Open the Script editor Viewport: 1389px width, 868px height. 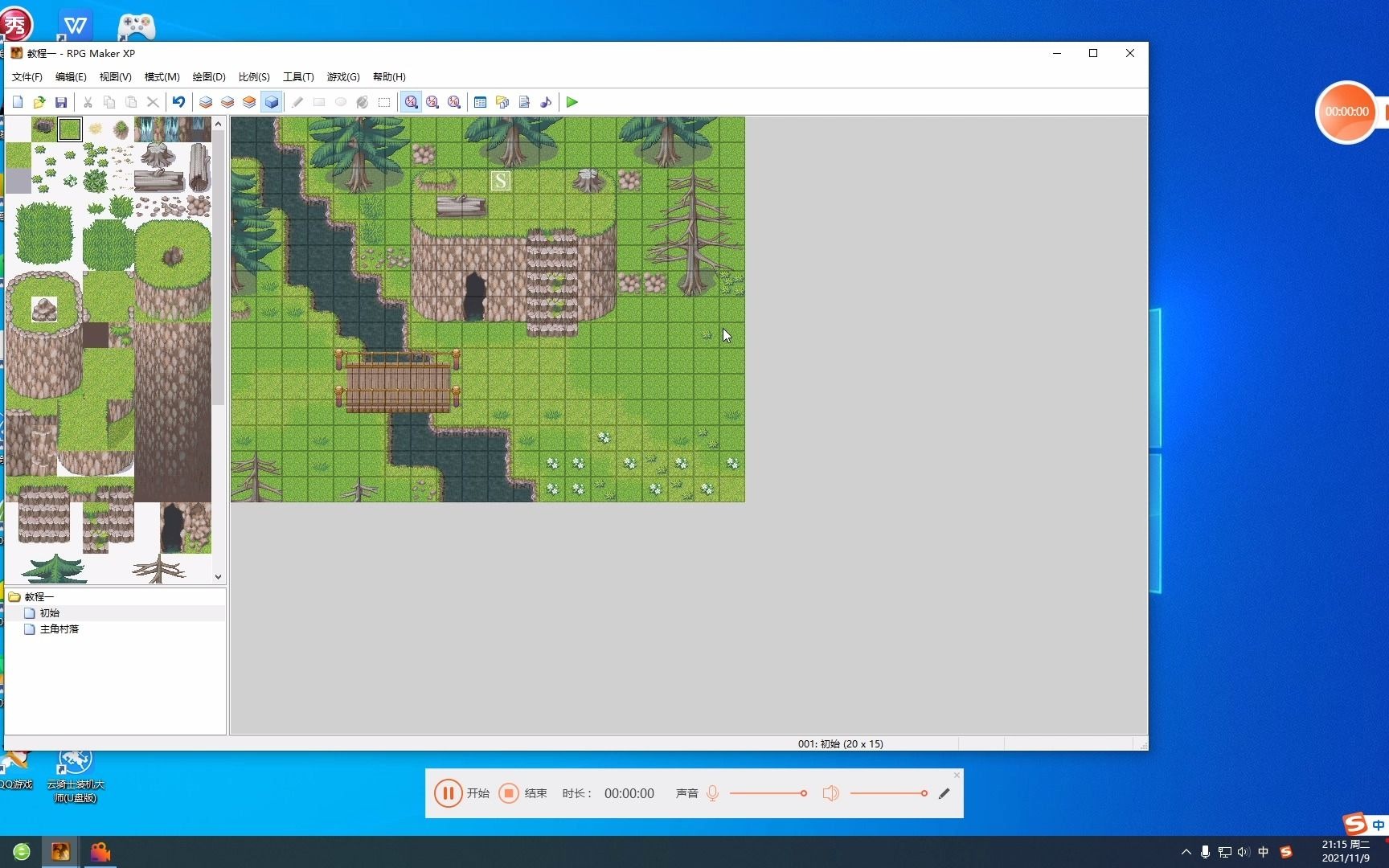524,102
